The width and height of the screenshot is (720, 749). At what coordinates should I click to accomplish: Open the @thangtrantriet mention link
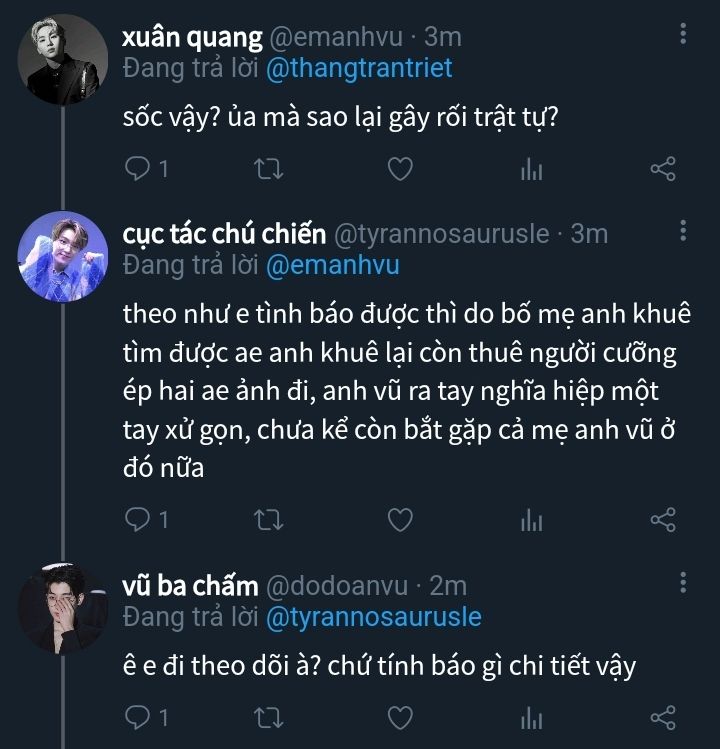click(x=358, y=68)
